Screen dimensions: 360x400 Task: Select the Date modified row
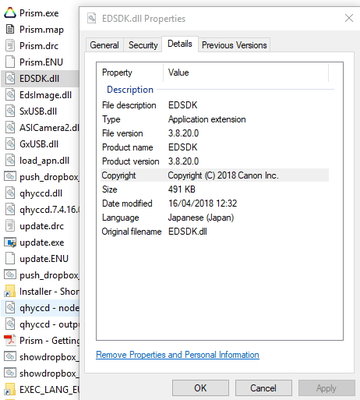pos(215,203)
